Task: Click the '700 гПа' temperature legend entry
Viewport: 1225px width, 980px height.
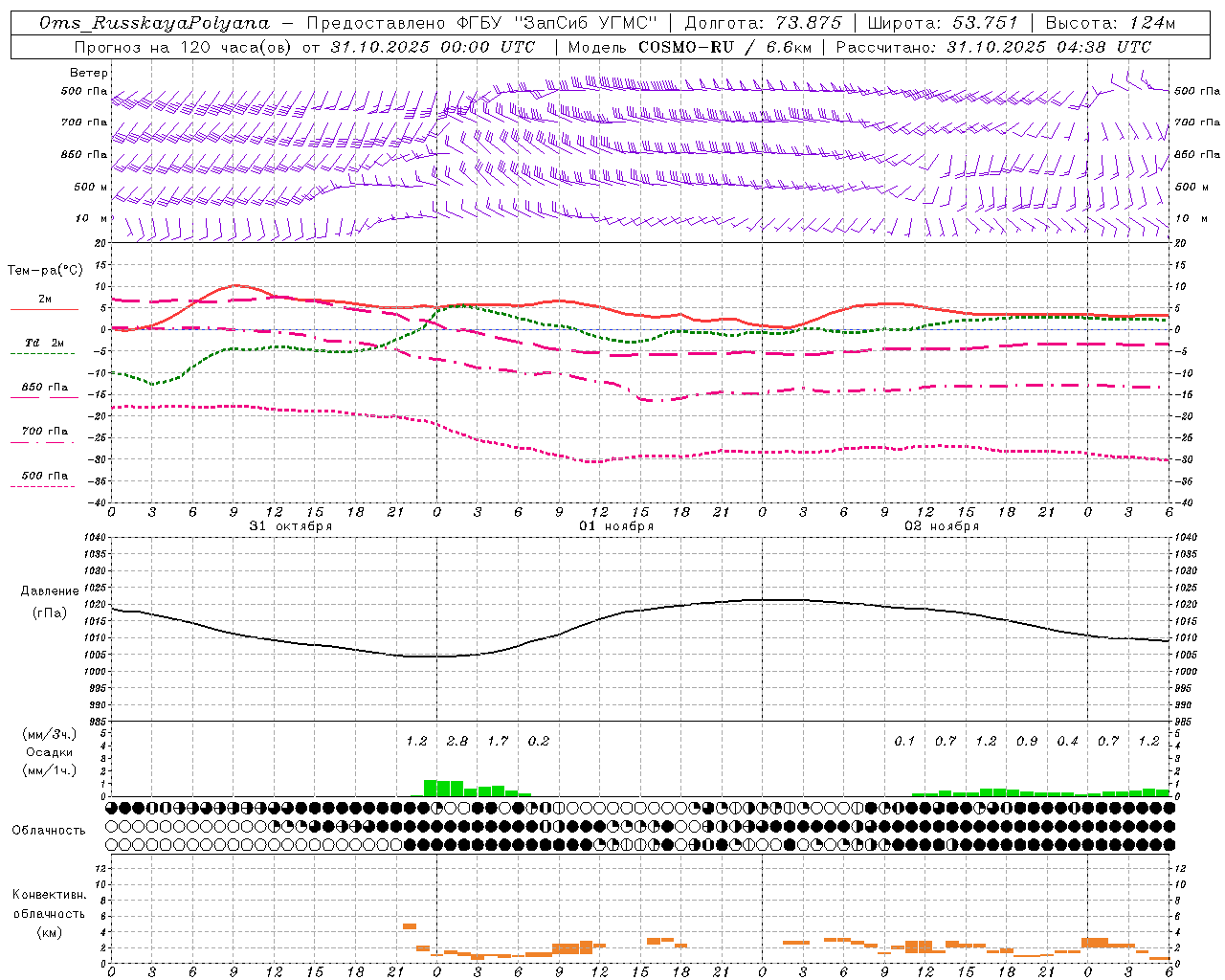Action: pyautogui.click(x=45, y=432)
